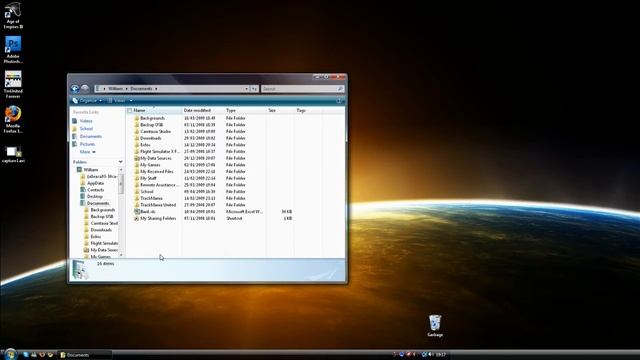The image size is (640, 360).
Task: Click the Views toolbar button
Action: 117,100
